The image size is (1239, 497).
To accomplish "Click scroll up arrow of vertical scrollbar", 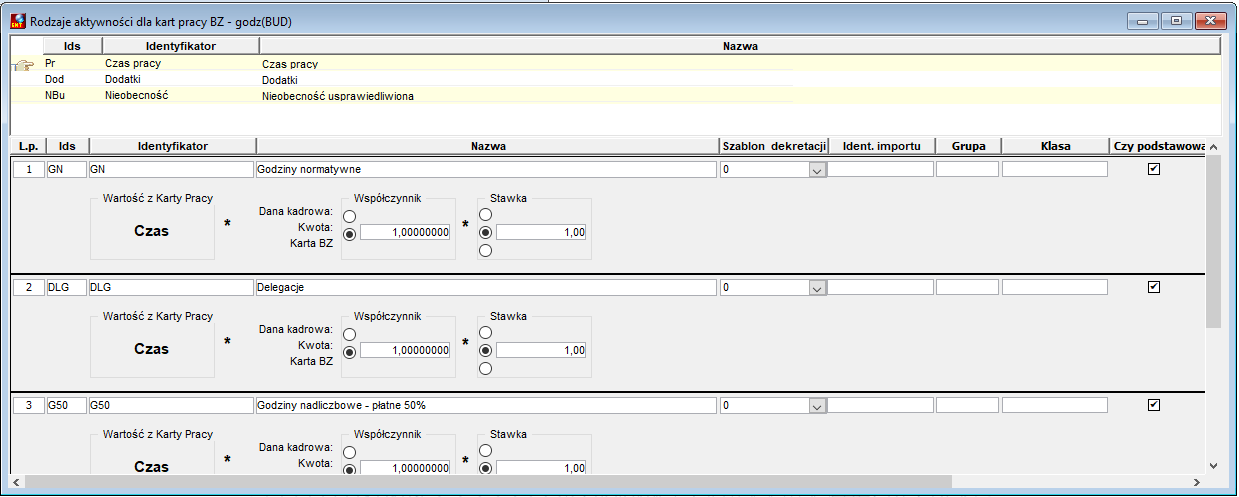I will coord(1213,148).
